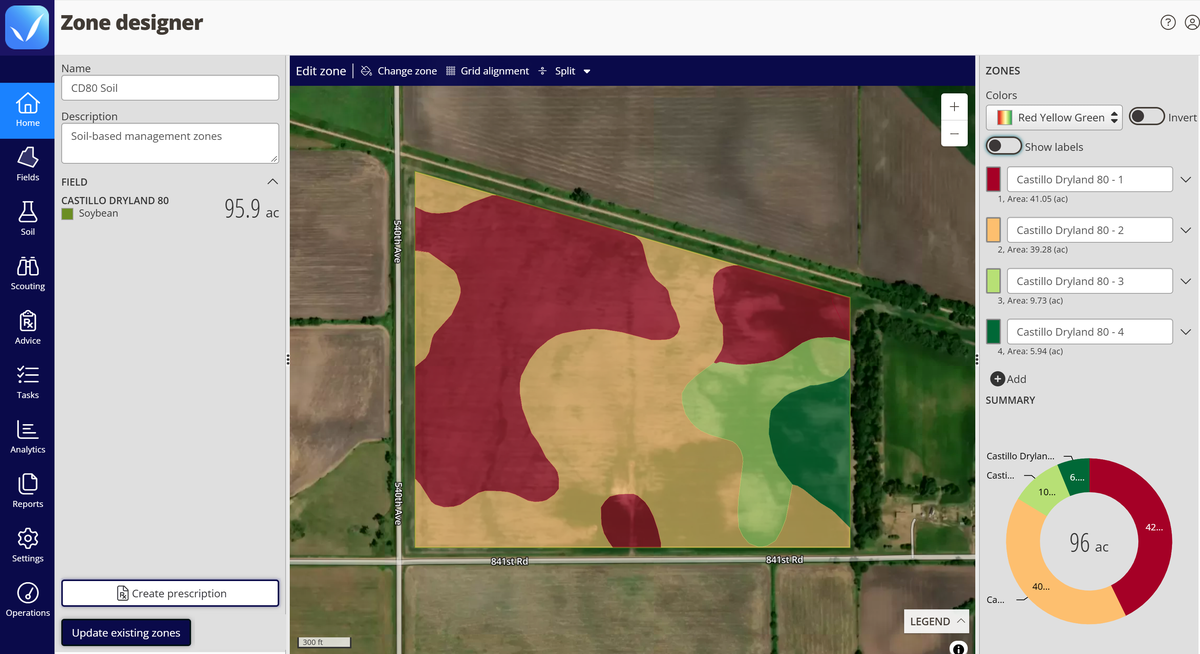Click the '4, Area: 5.94 (ac)' text
The width and height of the screenshot is (1200, 654).
(1030, 351)
